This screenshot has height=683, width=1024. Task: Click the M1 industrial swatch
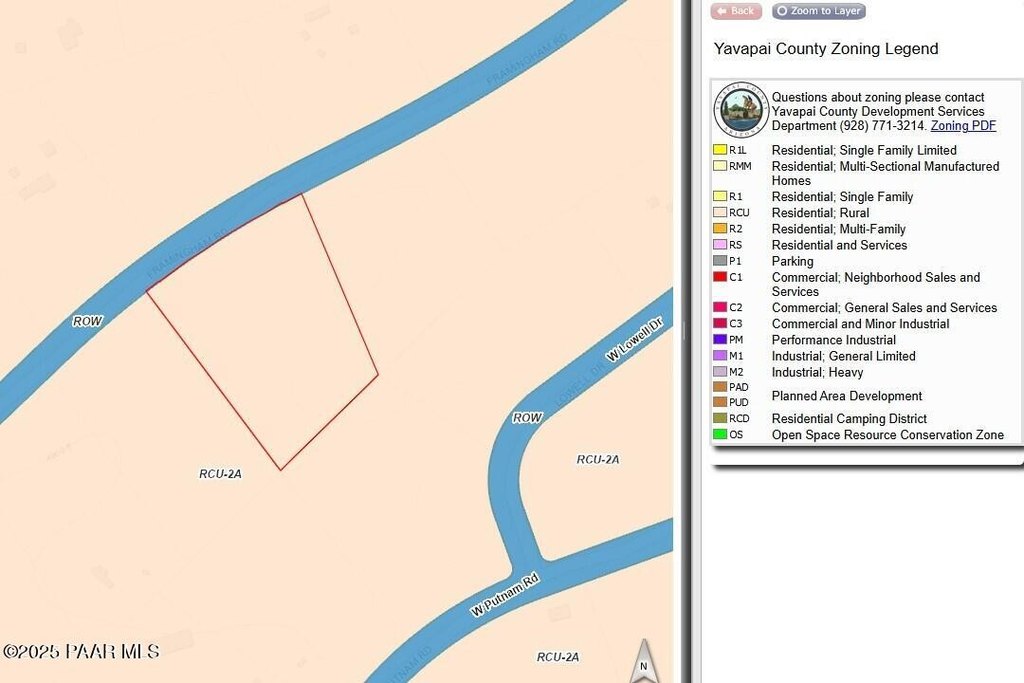click(720, 356)
